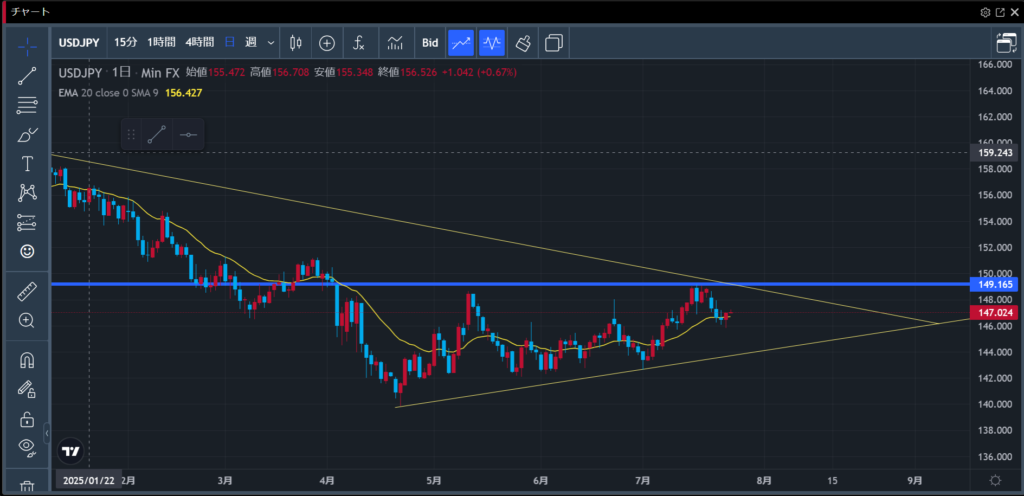Select the brush drawing tool
1024x496 pixels.
(27, 135)
